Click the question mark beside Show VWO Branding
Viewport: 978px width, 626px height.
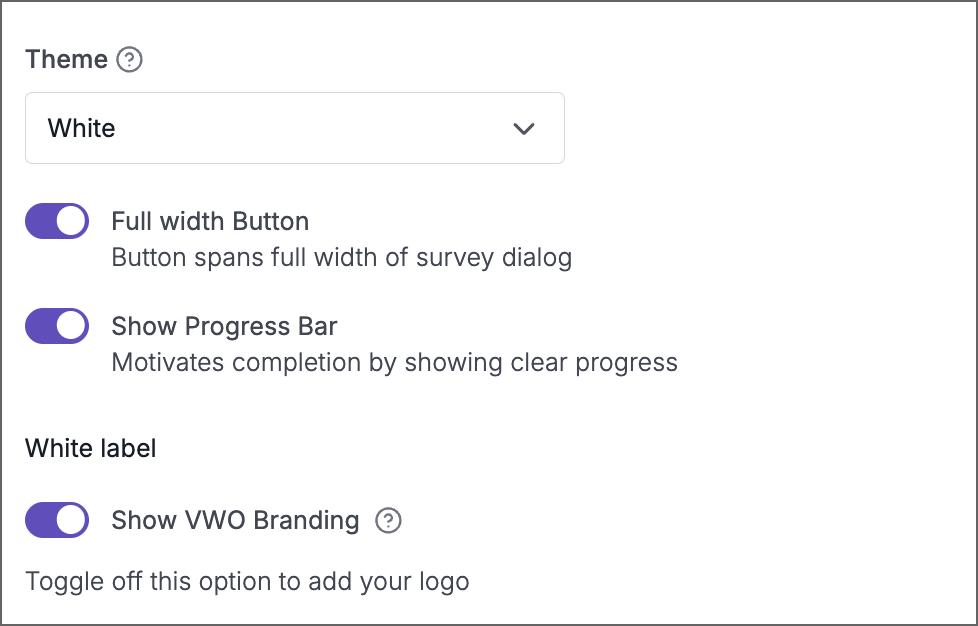pyautogui.click(x=389, y=520)
